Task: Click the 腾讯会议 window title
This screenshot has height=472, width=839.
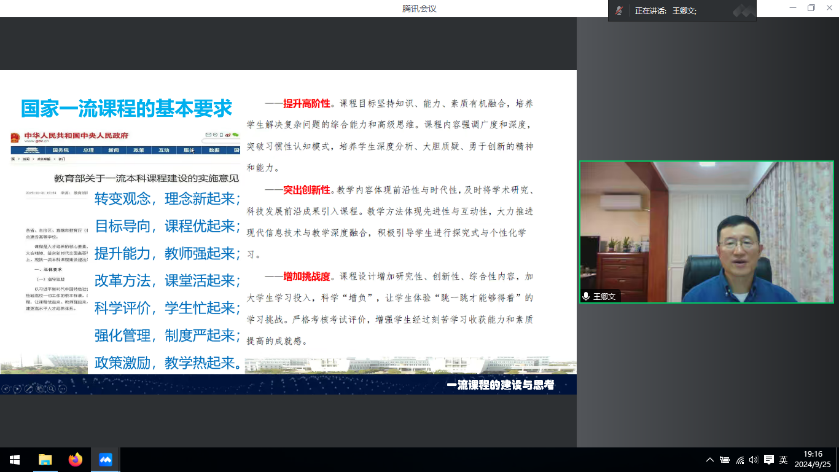Action: click(x=419, y=8)
